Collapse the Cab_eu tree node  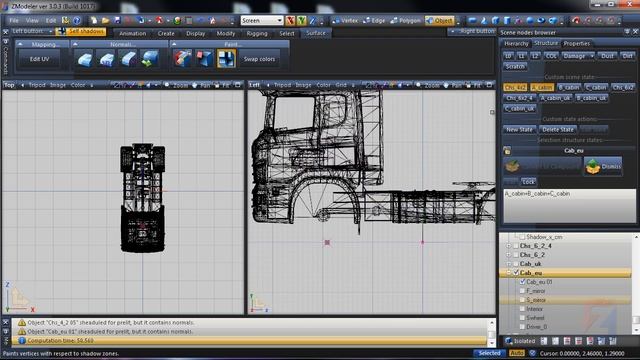[x=509, y=273]
